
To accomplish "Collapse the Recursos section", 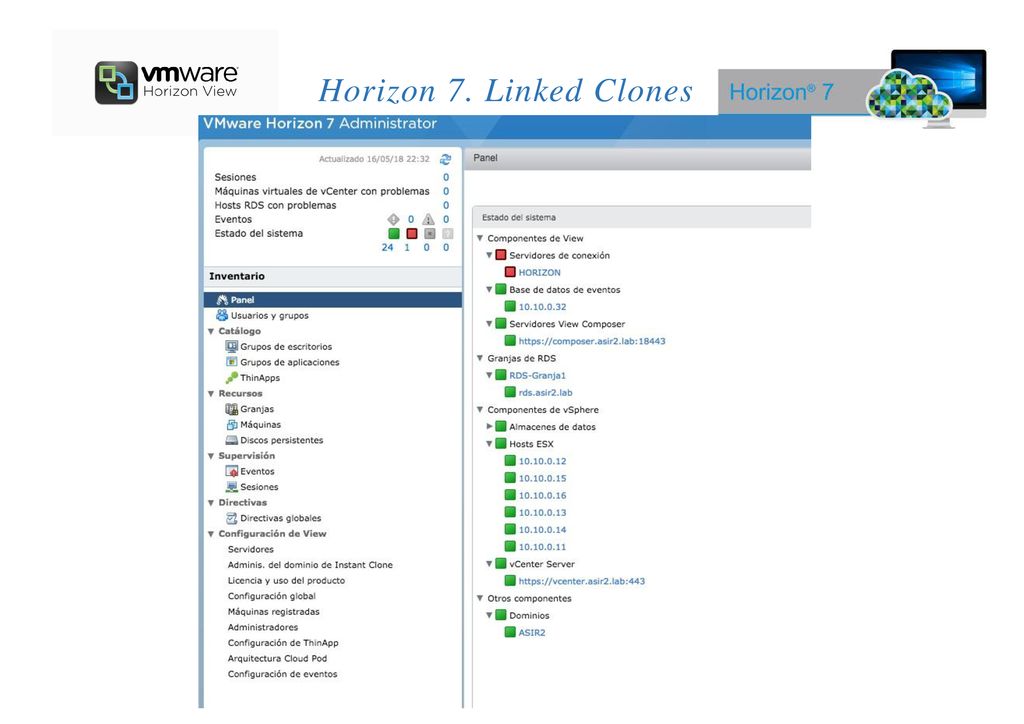I will 211,394.
